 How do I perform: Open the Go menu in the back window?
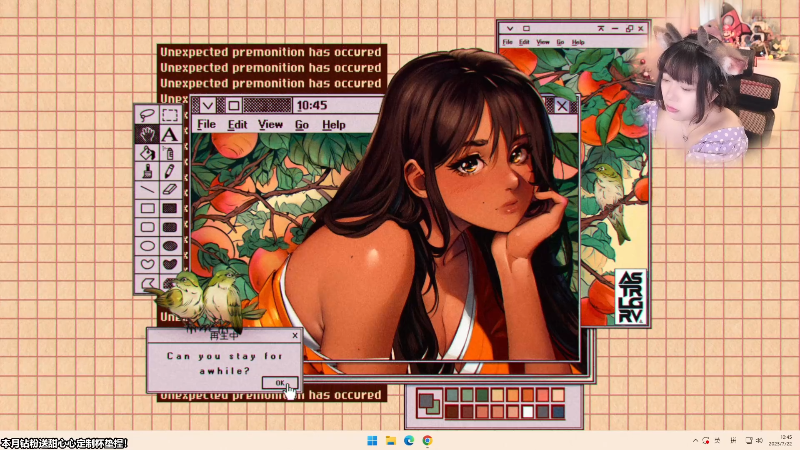click(x=560, y=42)
